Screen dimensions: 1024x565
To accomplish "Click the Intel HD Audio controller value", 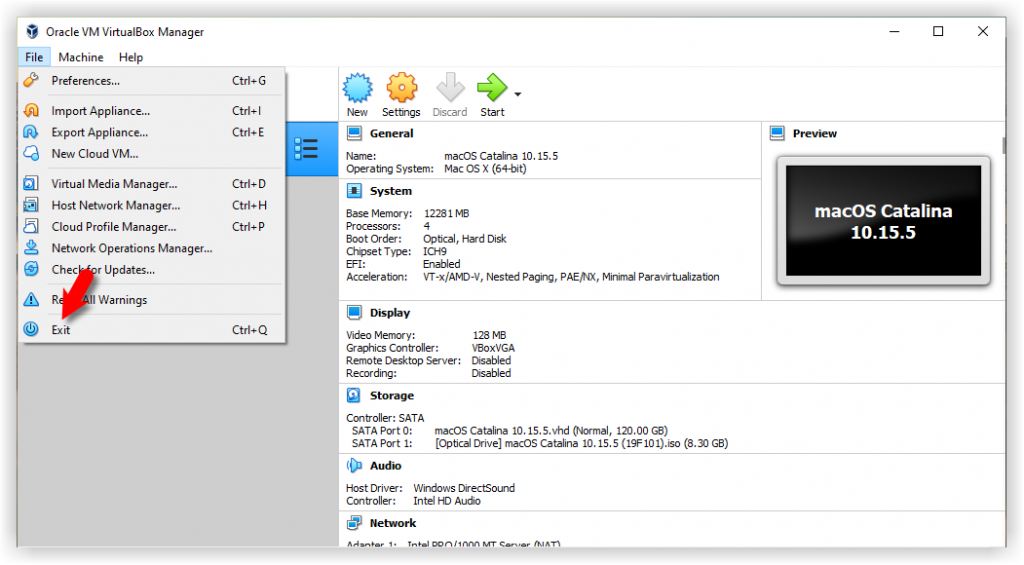I will [447, 501].
